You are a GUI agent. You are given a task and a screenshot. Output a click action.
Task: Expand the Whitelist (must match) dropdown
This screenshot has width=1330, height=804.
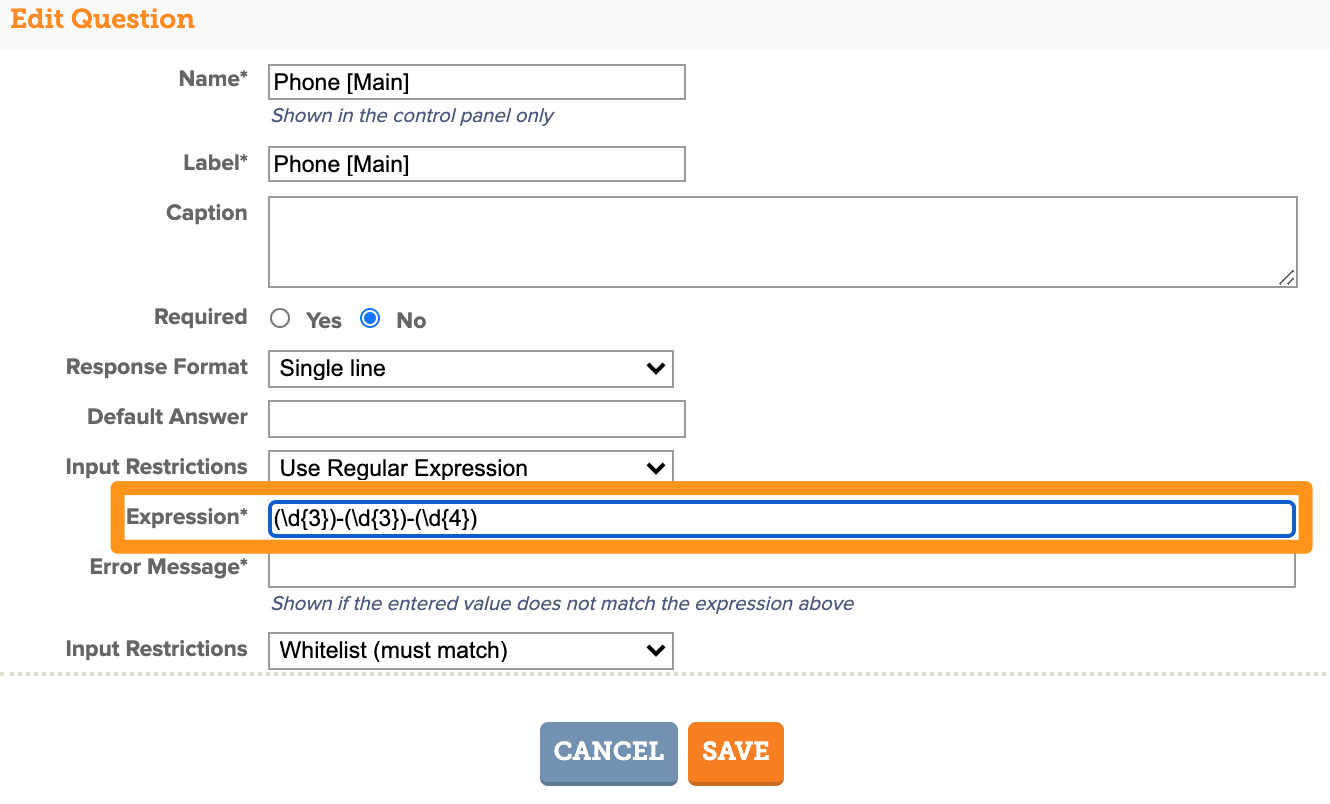[x=471, y=651]
